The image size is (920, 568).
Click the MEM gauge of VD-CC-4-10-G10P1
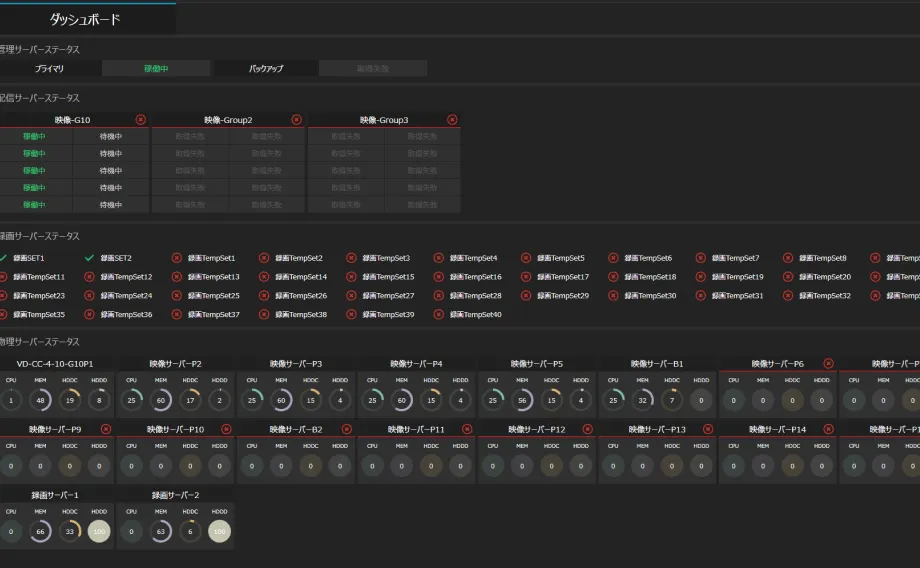[x=40, y=401]
